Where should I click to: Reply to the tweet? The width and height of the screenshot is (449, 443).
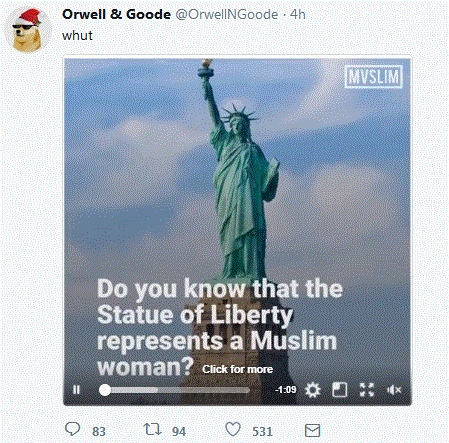pyautogui.click(x=72, y=429)
